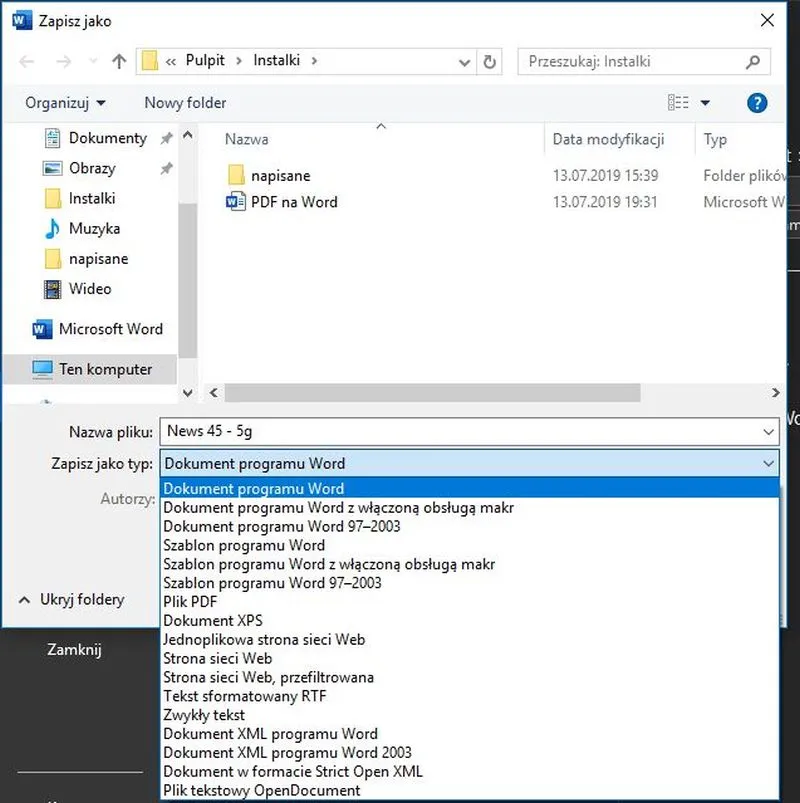Click the up-one-level arrow
Image resolution: width=800 pixels, height=803 pixels.
pyautogui.click(x=118, y=61)
